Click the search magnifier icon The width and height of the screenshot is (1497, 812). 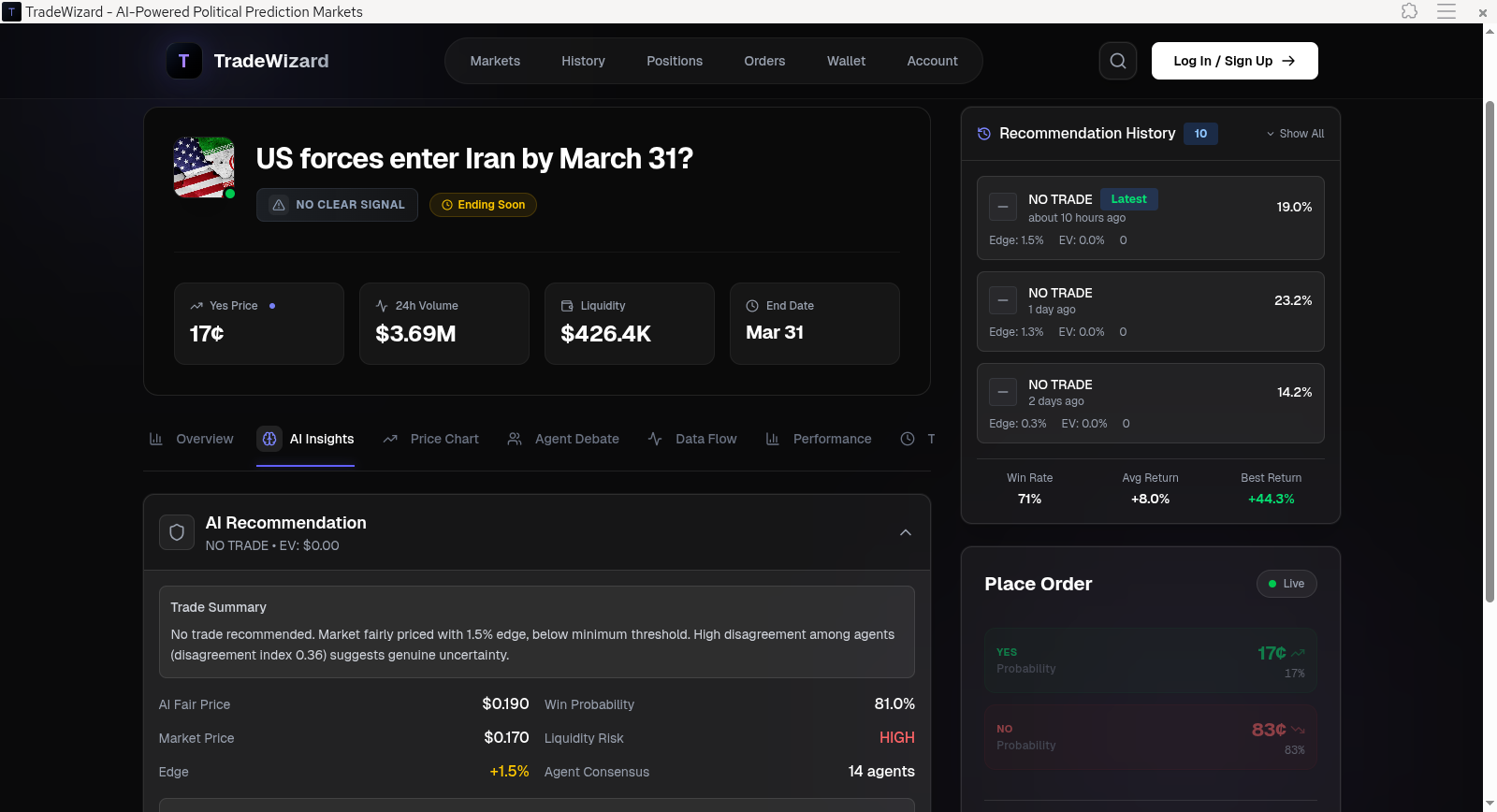point(1118,61)
